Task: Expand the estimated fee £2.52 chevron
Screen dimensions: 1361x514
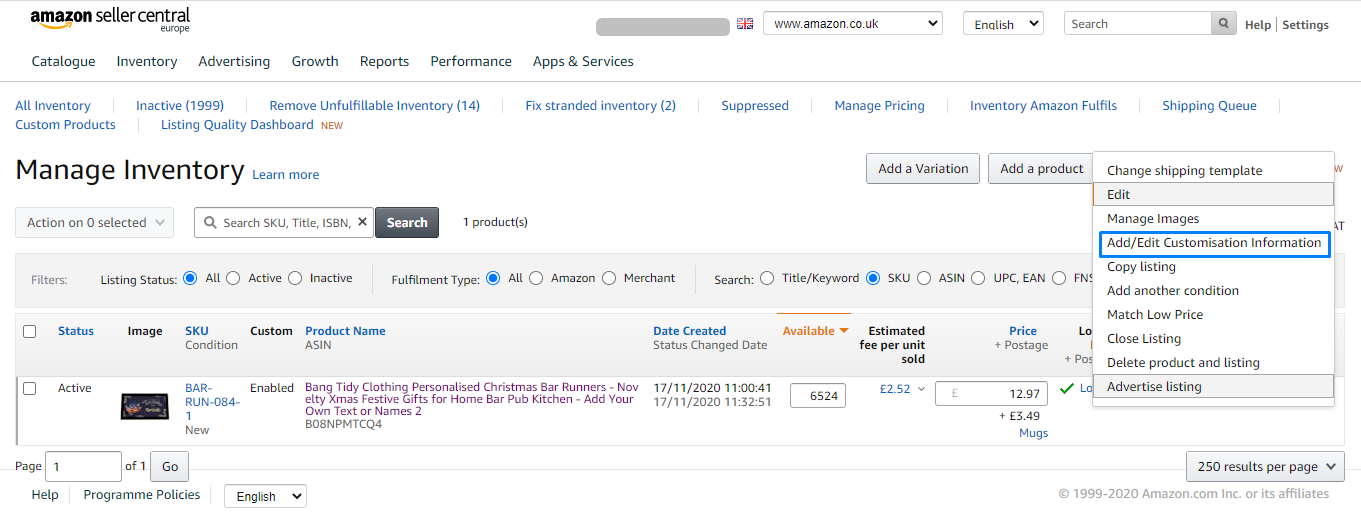Action: tap(922, 390)
